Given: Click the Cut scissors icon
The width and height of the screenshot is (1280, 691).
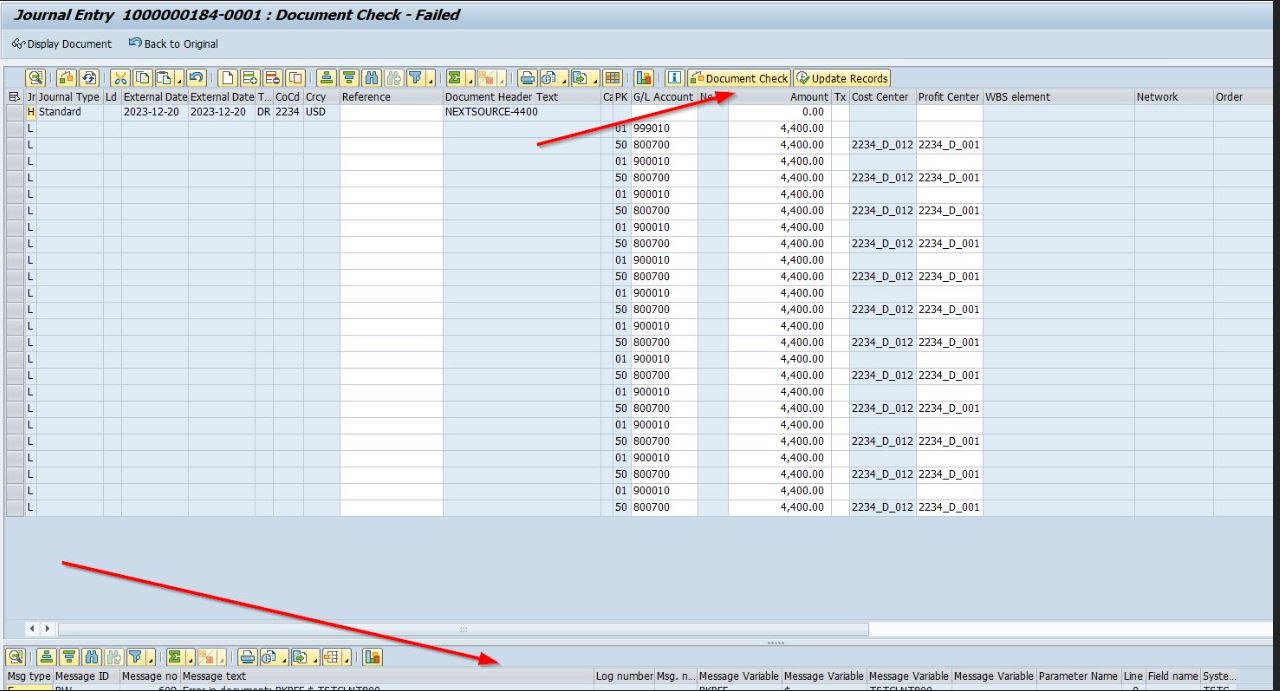Looking at the screenshot, I should coord(120,78).
